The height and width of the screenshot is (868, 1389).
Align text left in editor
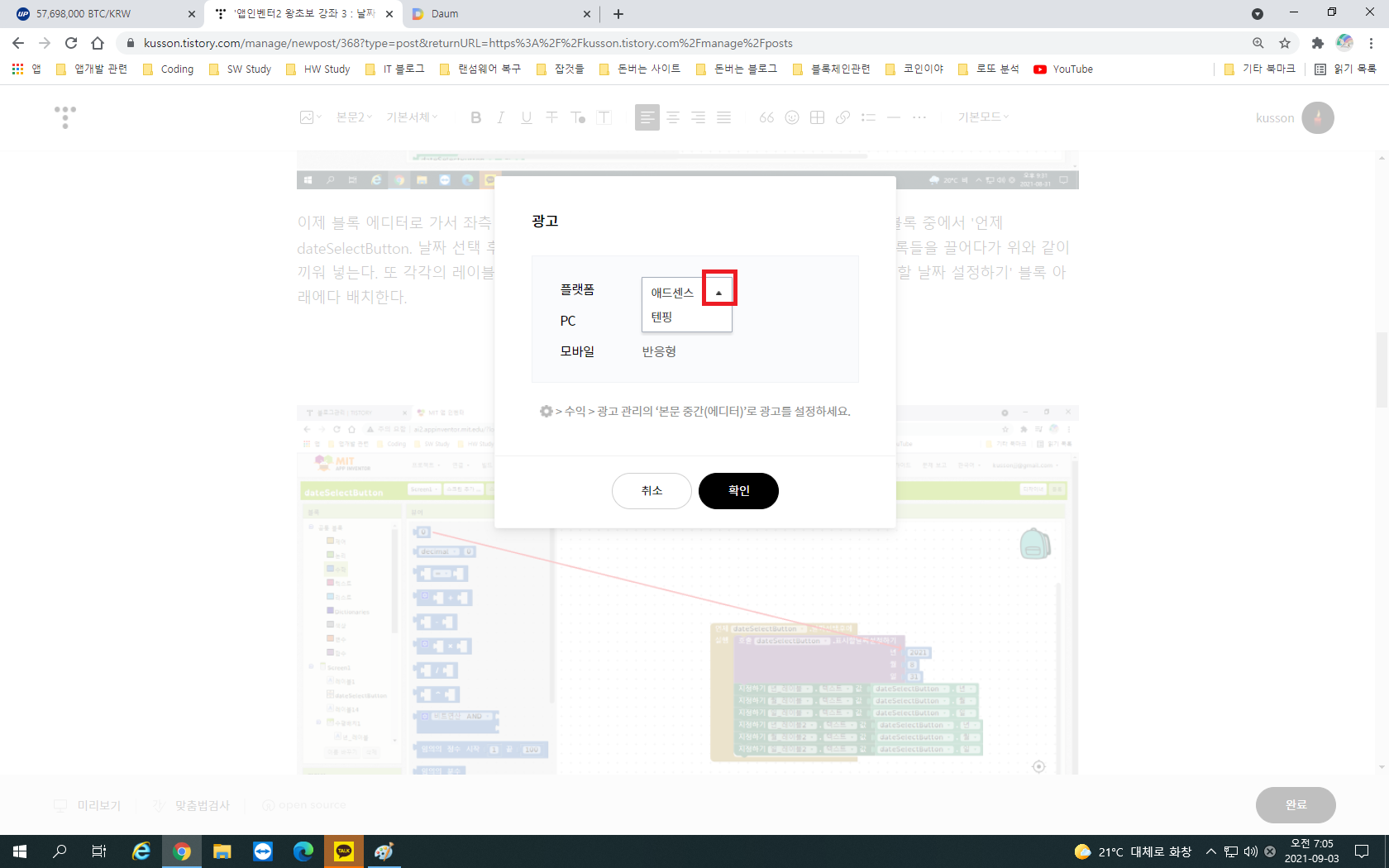(x=647, y=117)
